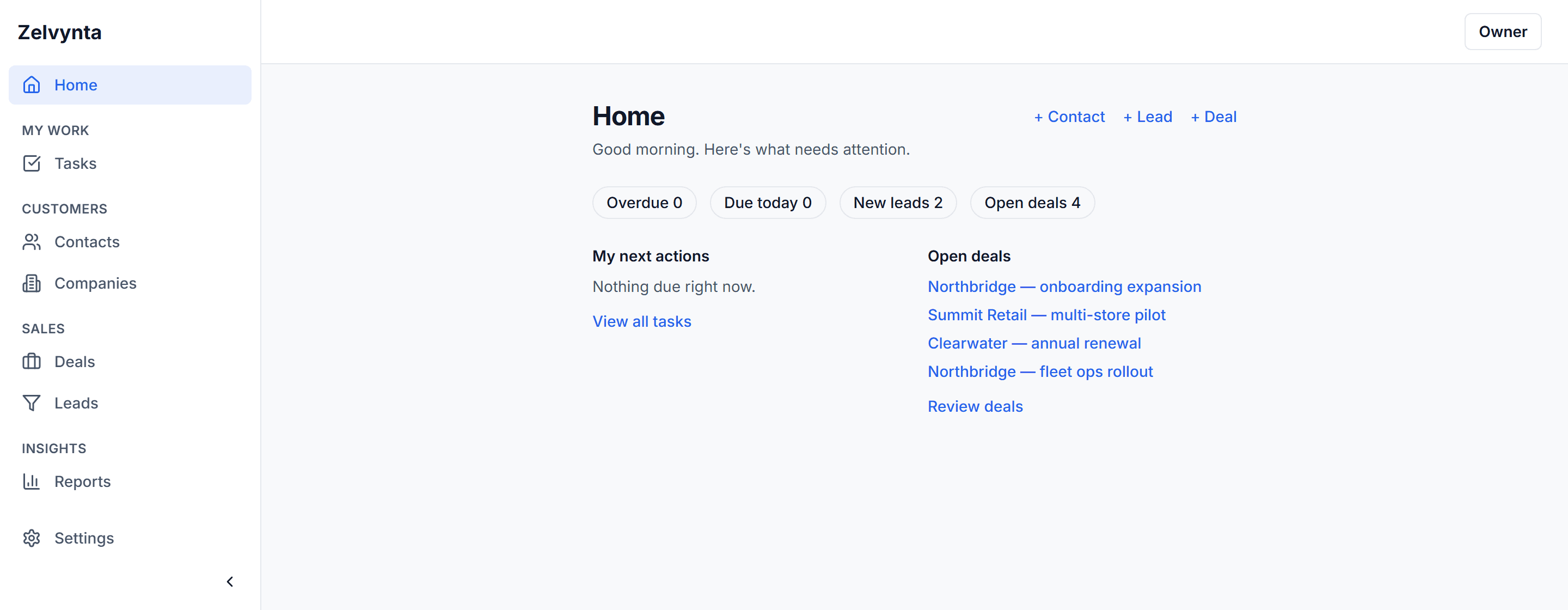Viewport: 1568px width, 610px height.
Task: Navigate to Companies sidebar label
Action: (x=96, y=283)
